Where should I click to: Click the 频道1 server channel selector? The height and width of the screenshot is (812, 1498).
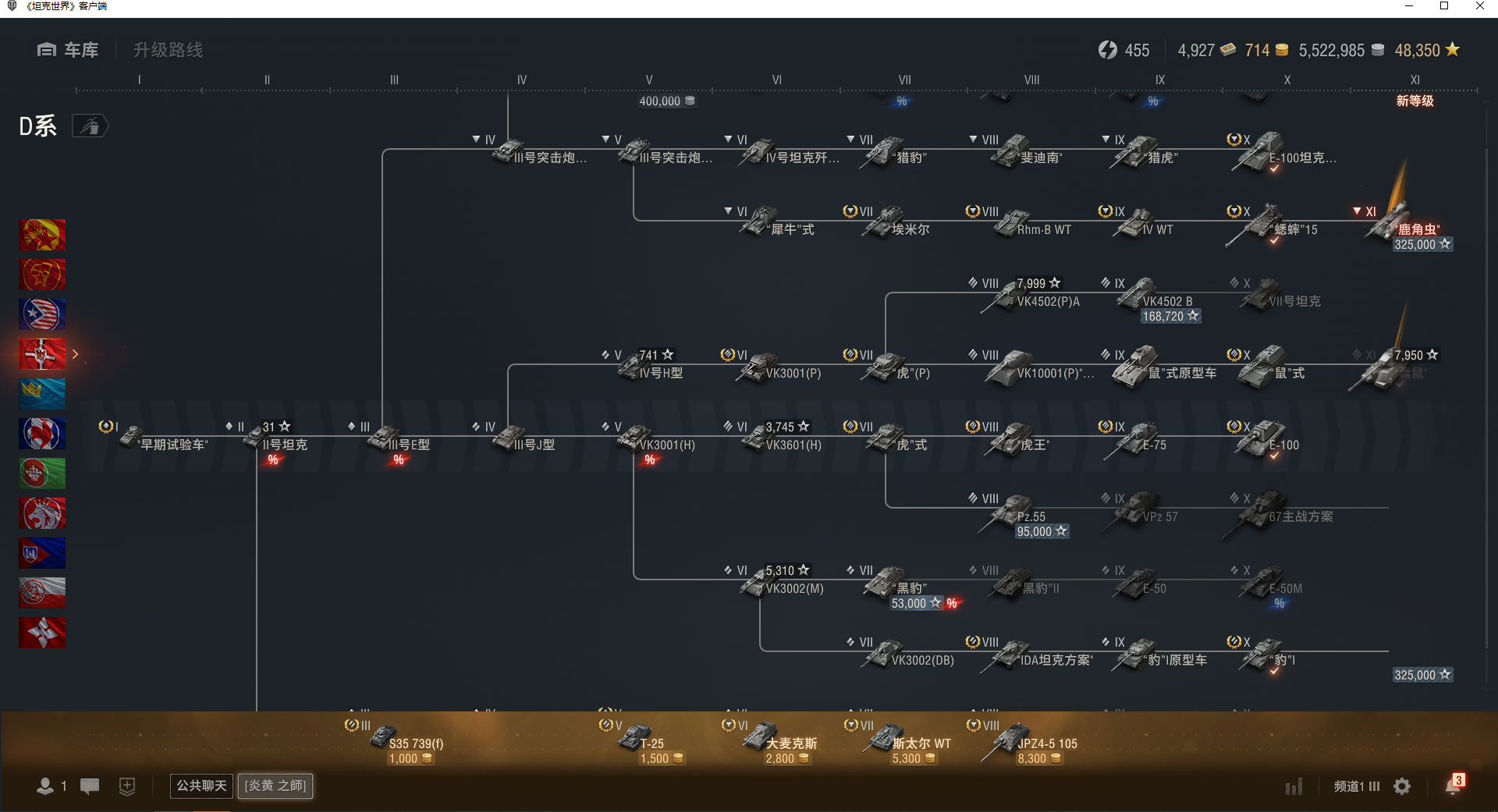1357,786
